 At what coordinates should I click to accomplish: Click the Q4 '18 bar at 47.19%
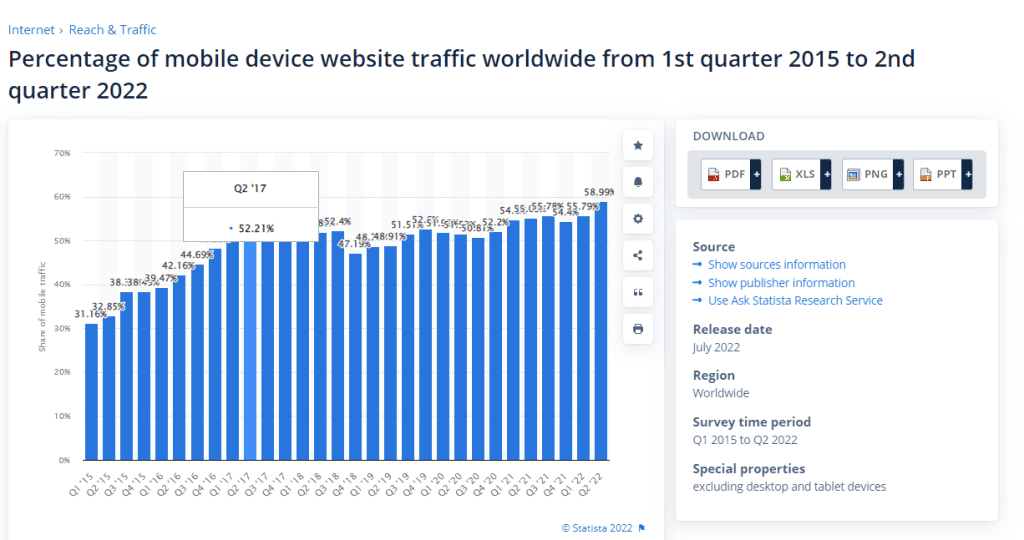[x=355, y=357]
